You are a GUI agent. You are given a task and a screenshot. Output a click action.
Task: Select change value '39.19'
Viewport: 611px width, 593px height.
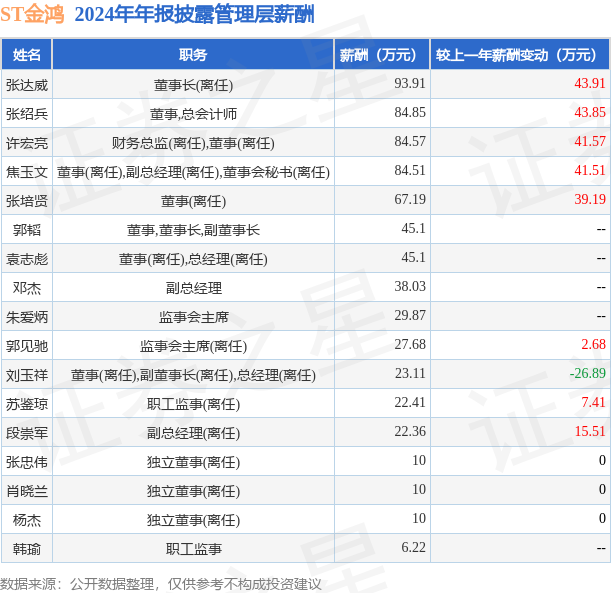click(x=590, y=199)
